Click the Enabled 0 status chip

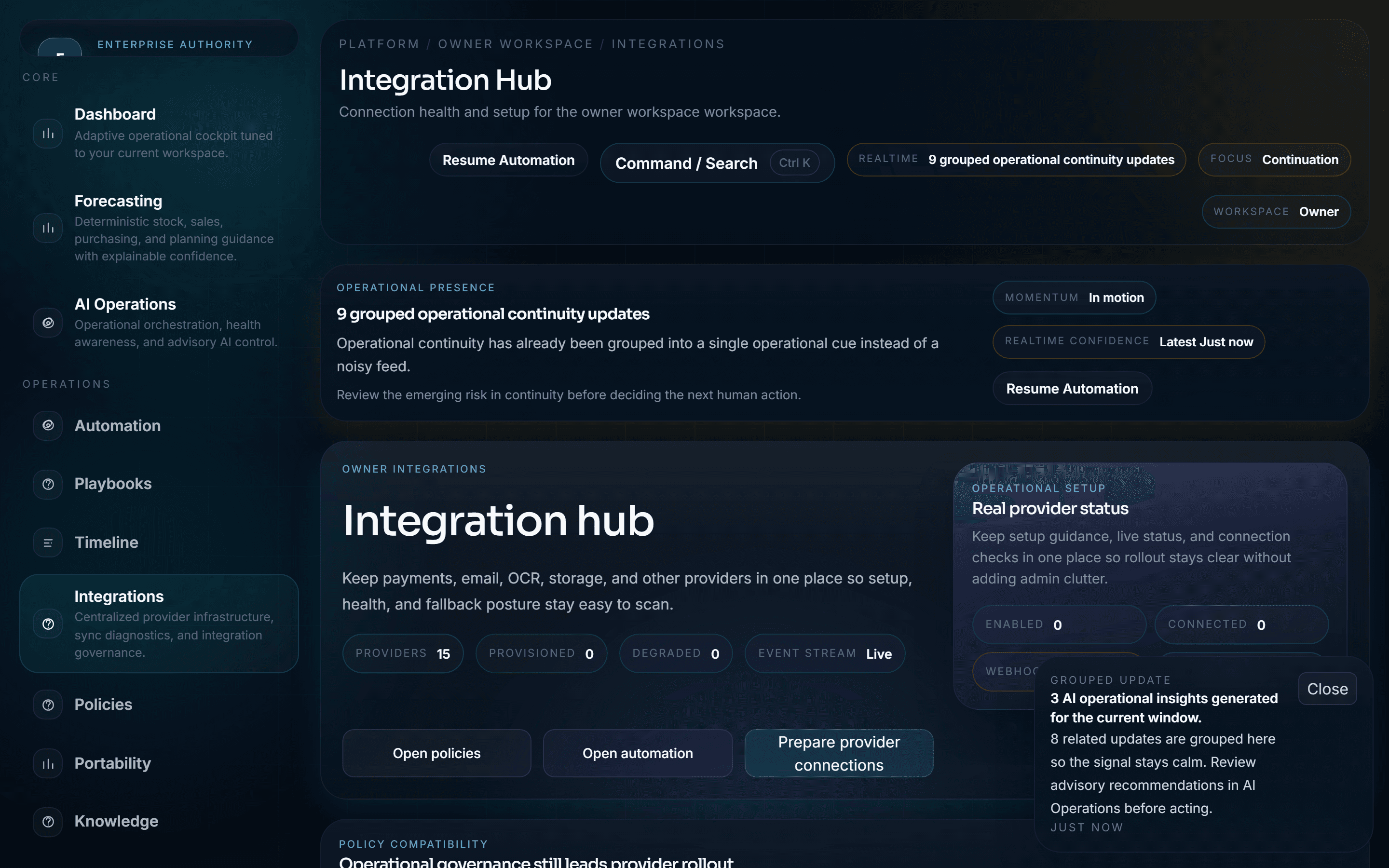click(x=1059, y=624)
